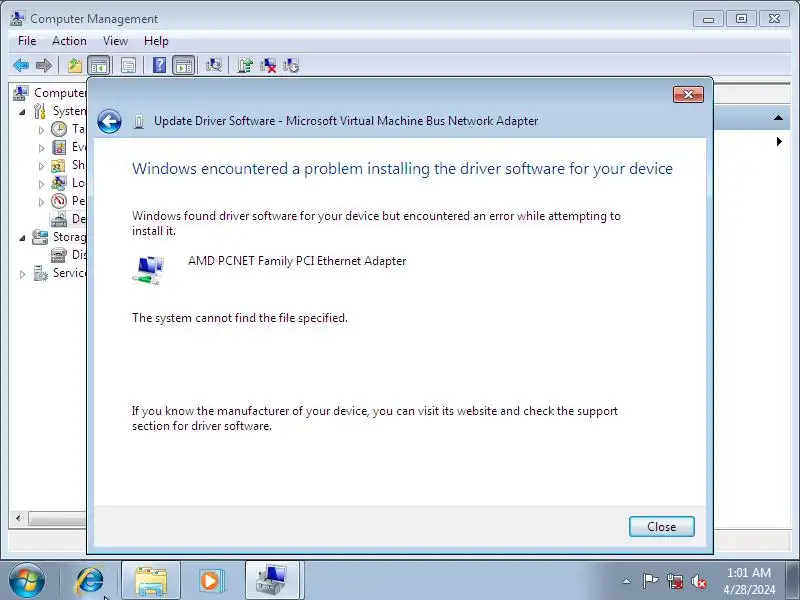Toggle Show/Hide Action Pane toolbar icon
Viewport: 800px width, 600px height.
point(184,65)
